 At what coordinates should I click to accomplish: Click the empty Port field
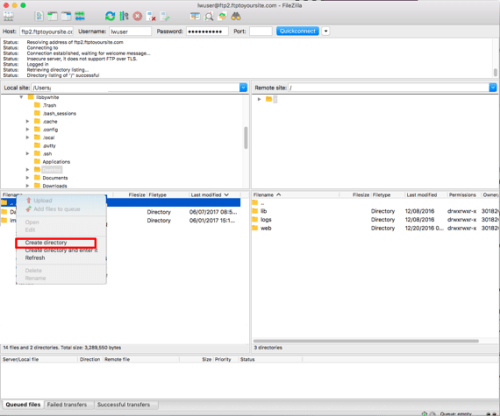click(x=261, y=31)
